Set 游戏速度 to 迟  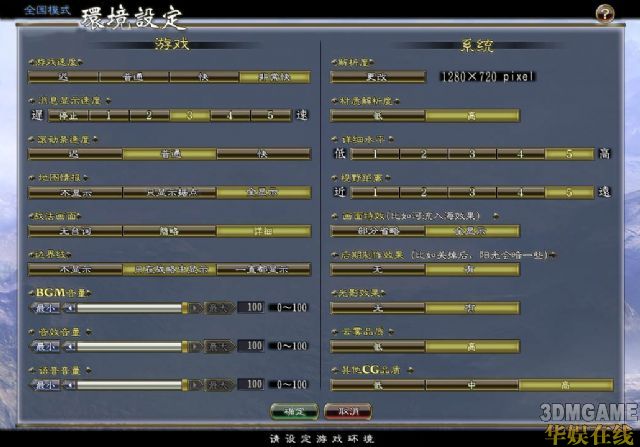point(63,77)
